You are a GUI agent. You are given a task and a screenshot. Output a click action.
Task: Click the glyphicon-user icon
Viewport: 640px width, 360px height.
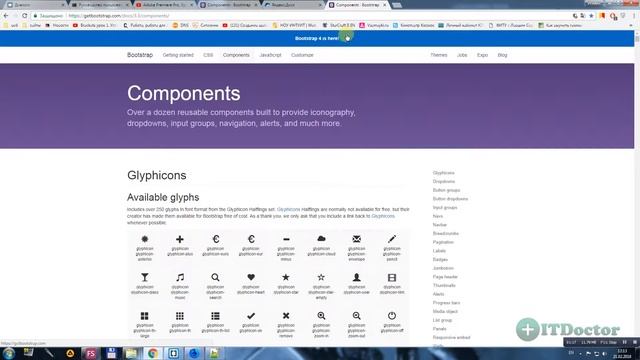pos(356,278)
